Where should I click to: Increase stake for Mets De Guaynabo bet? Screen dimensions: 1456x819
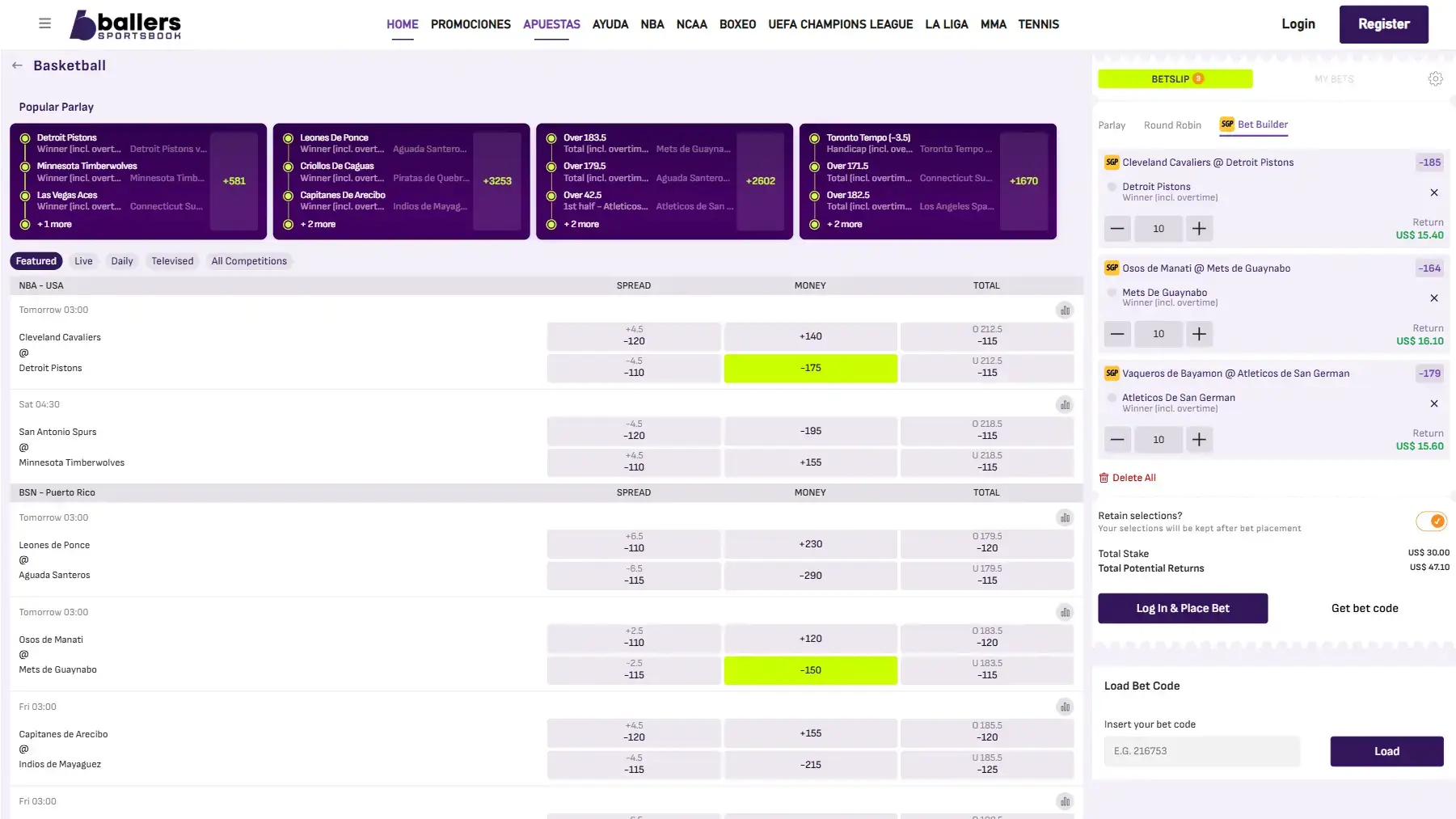point(1199,334)
